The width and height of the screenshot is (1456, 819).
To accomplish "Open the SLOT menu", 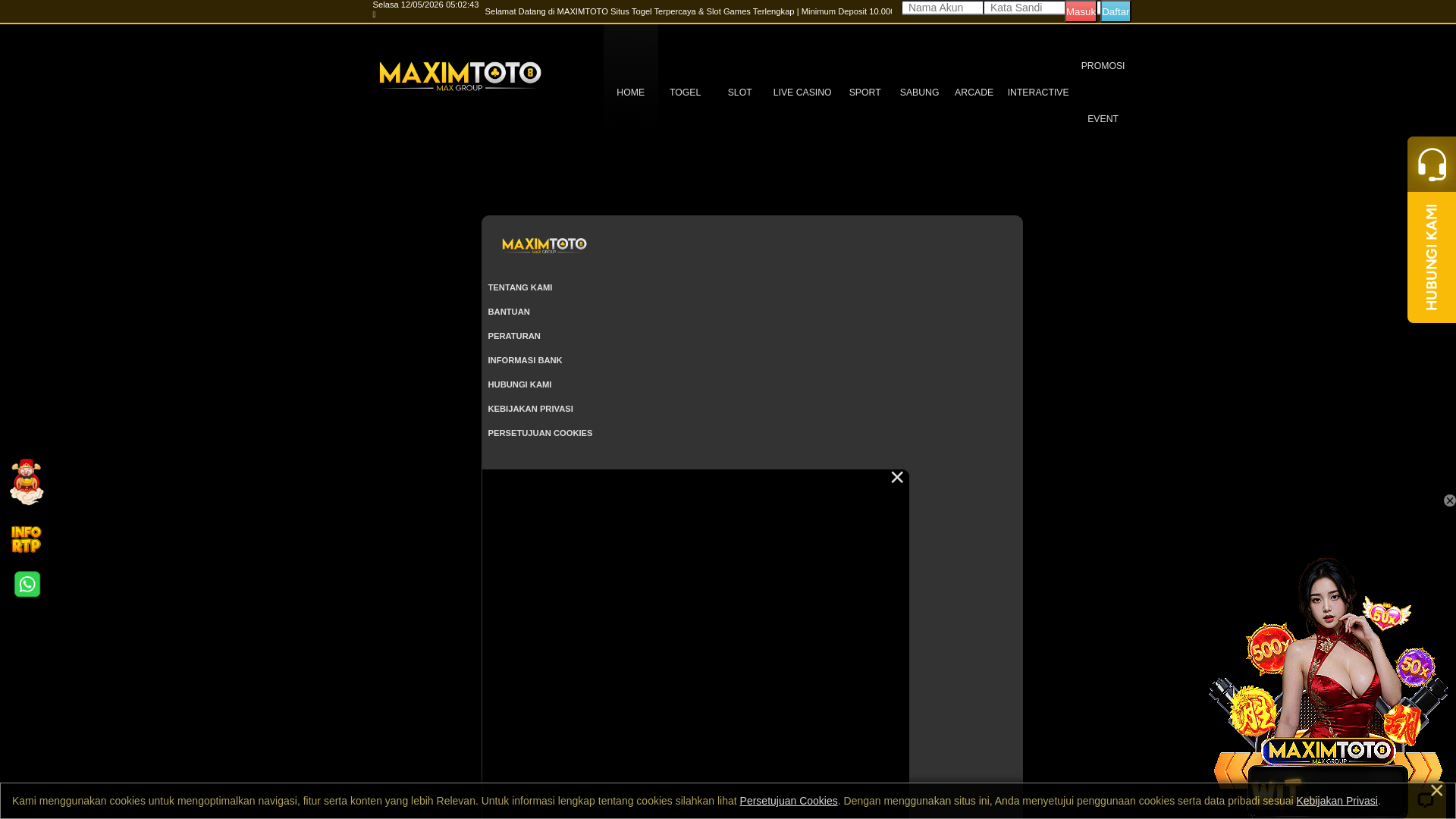I will (739, 93).
